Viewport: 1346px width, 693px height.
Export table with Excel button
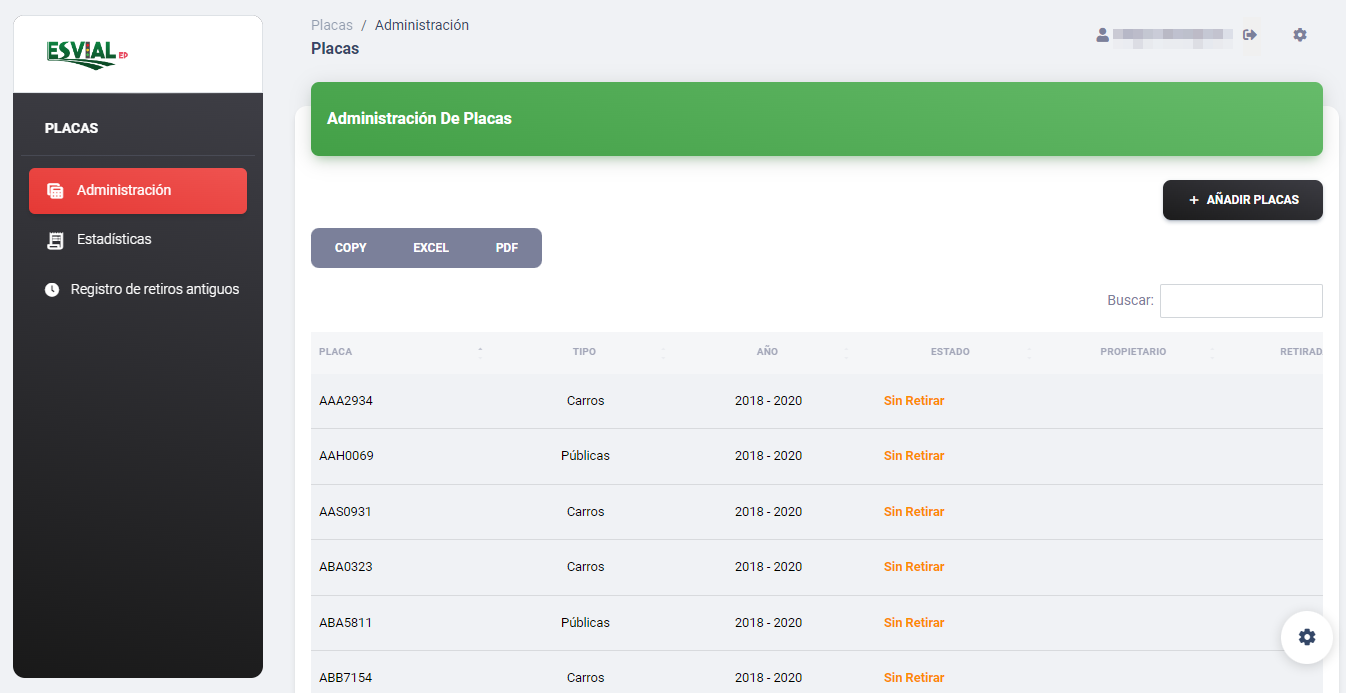431,248
